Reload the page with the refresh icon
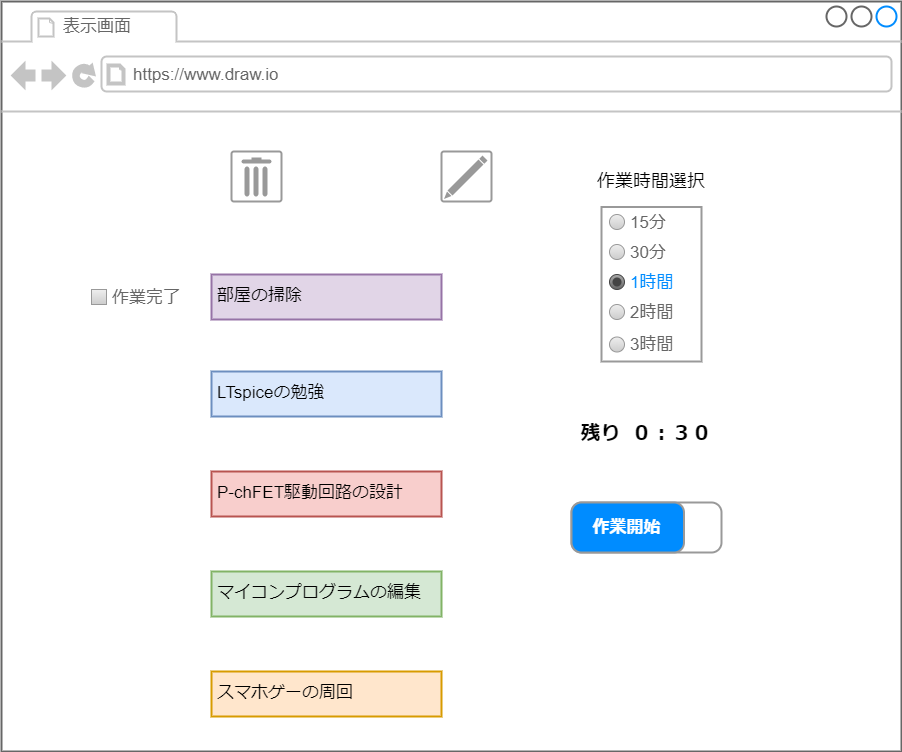This screenshot has width=902, height=752. tap(84, 75)
